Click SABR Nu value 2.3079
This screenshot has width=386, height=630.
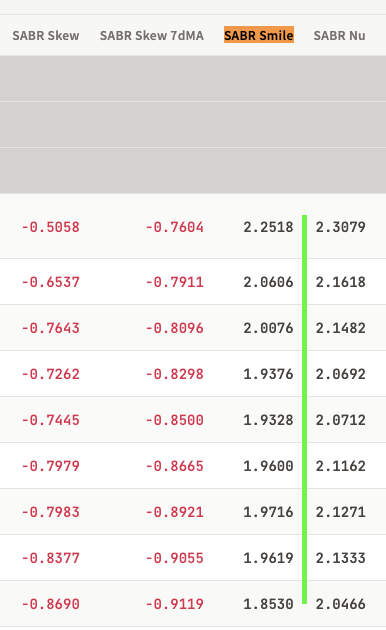pos(341,227)
